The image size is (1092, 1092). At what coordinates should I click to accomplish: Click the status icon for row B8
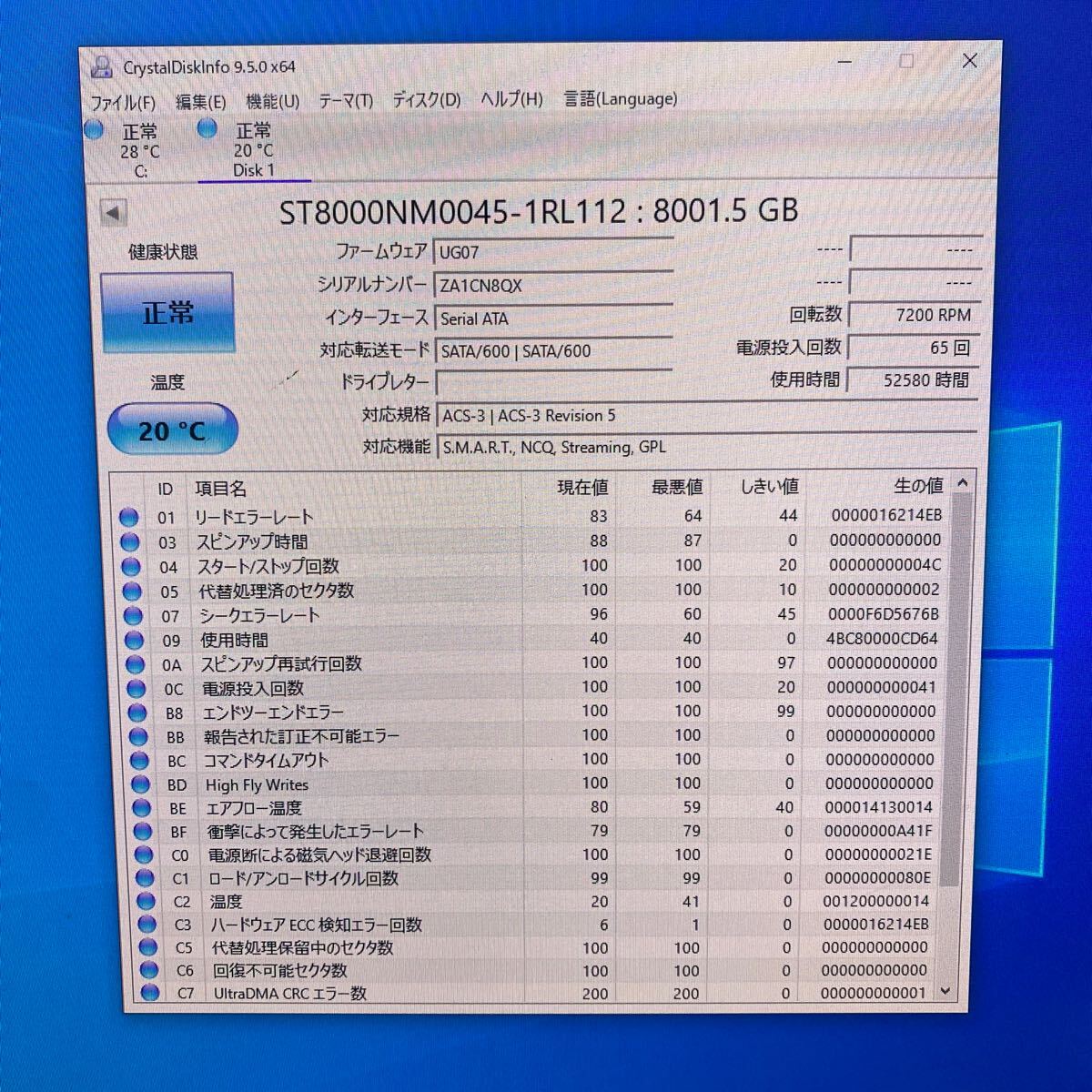(x=137, y=713)
